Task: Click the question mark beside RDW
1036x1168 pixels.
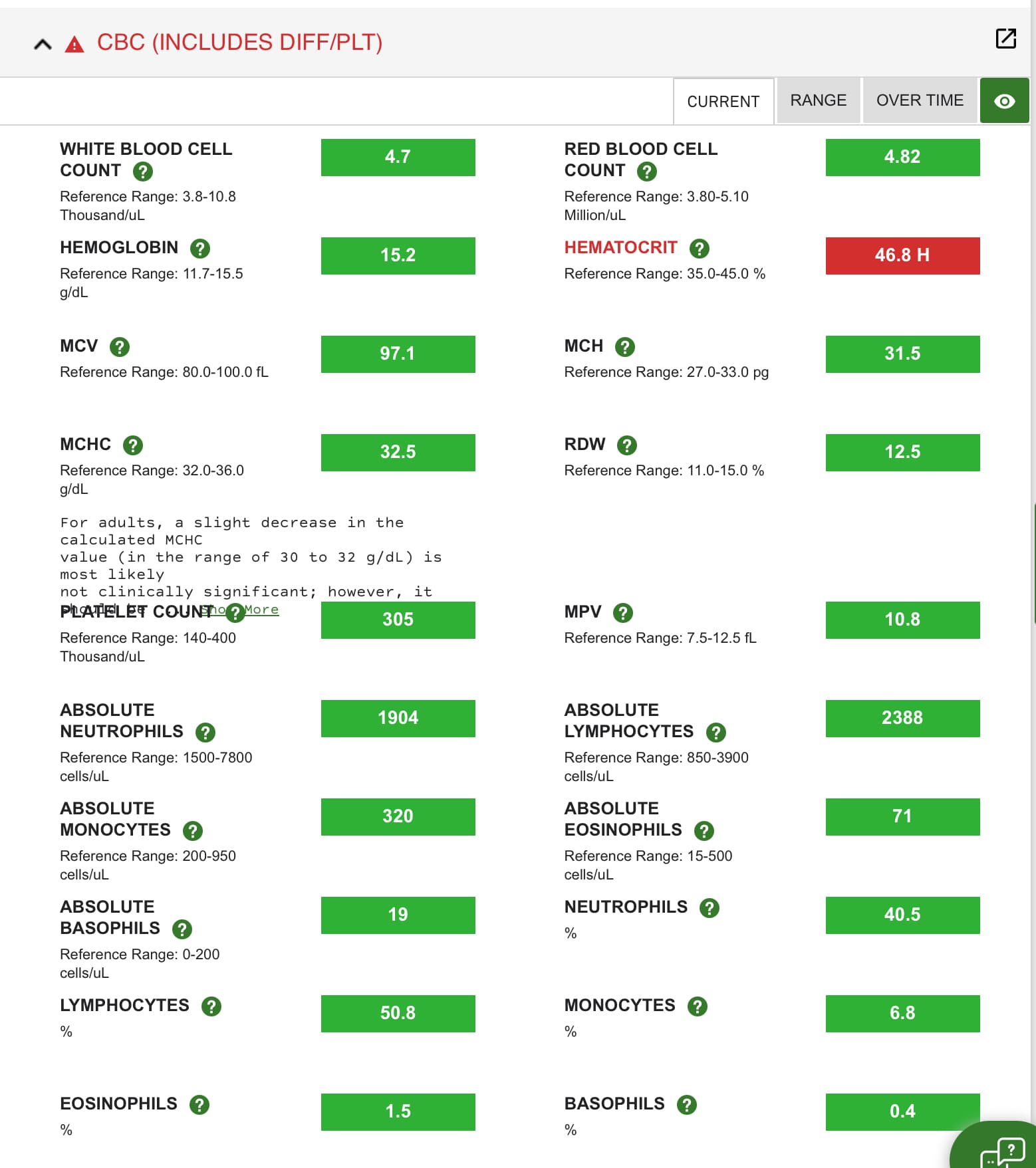Action: coord(626,445)
